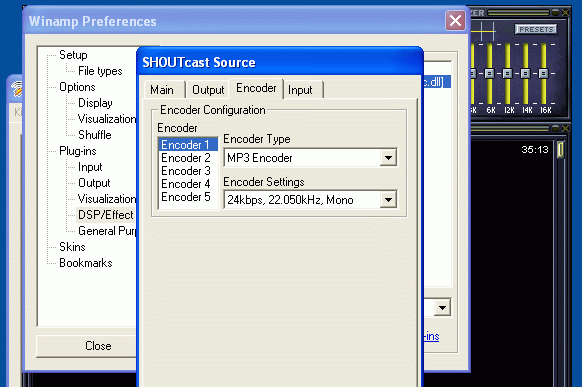
Task: Click the 6K equalizer band slider
Action: (490, 73)
